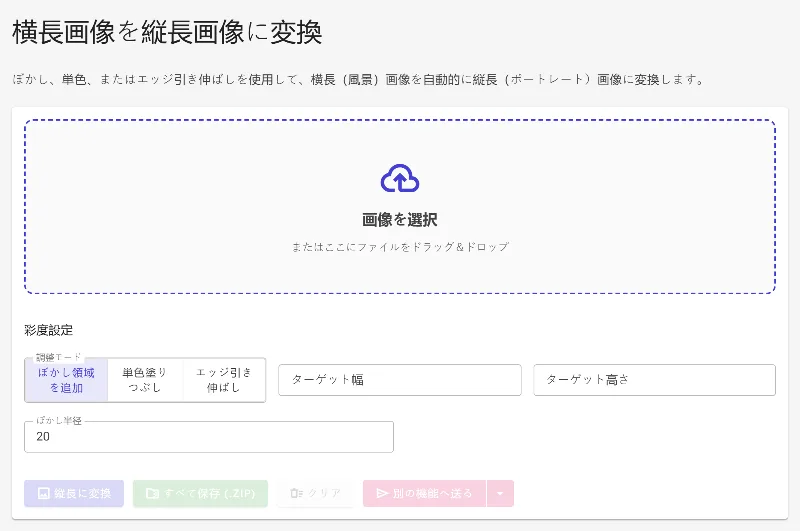800x531 pixels.
Task: Click the ぼかし半径 field showing 20
Action: point(209,437)
